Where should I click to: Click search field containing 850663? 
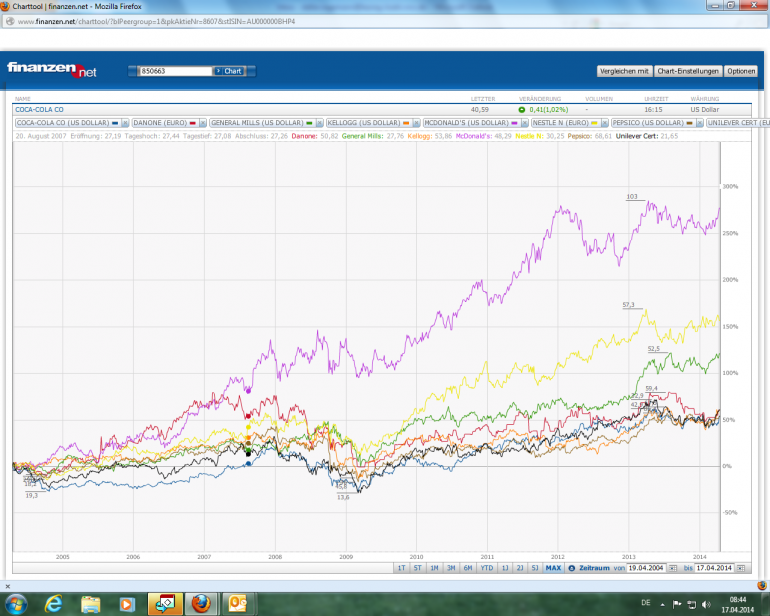click(175, 71)
